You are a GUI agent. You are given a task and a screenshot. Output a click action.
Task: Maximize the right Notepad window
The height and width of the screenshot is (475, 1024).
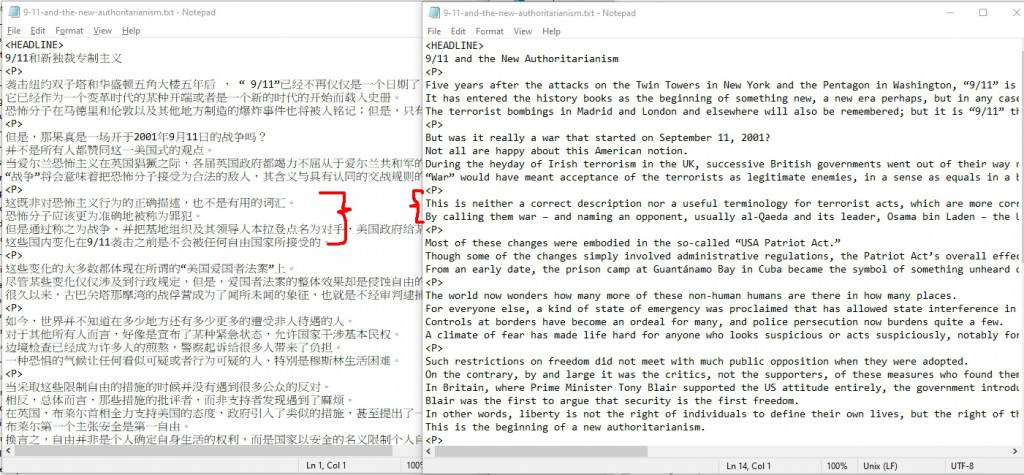pos(983,12)
